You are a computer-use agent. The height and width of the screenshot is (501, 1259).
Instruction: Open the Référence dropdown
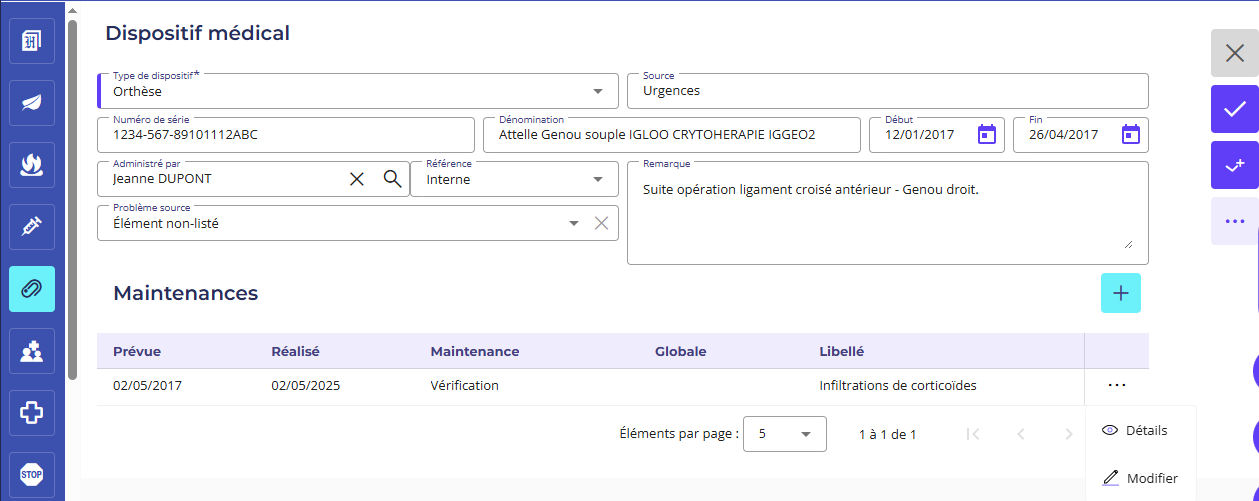(x=598, y=180)
